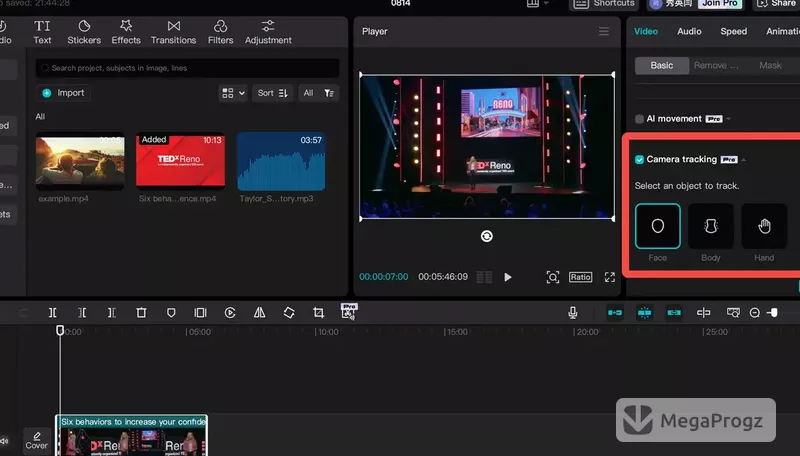Click the Import button
Screen dimensions: 800x456
64,93
